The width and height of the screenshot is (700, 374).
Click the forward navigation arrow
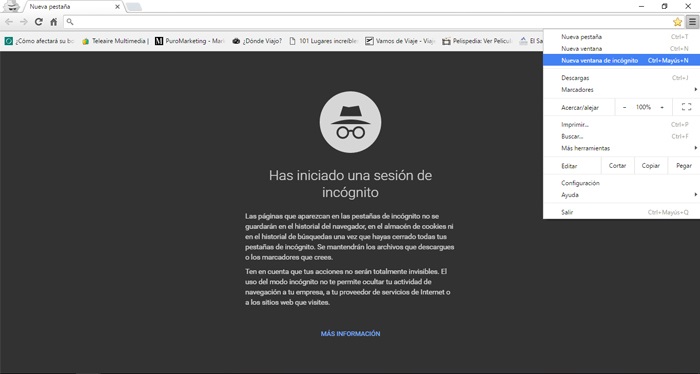point(24,22)
